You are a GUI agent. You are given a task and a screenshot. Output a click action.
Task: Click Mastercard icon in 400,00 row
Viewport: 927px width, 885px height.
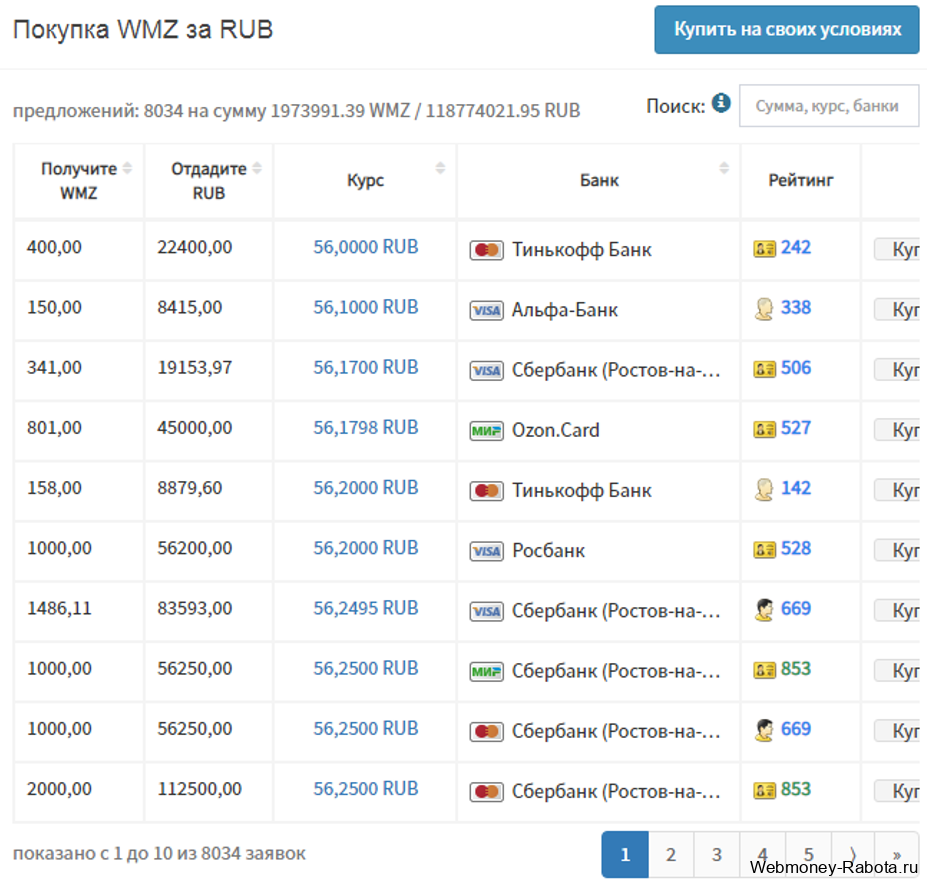487,250
